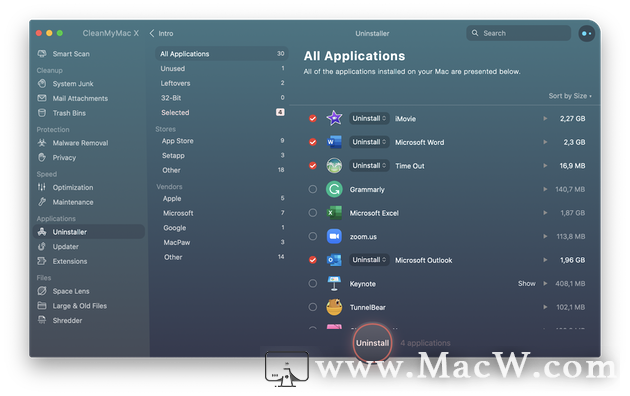Viewport: 630px width, 396px height.
Task: Open Time Out Uninstall action dropdown
Action: [369, 165]
